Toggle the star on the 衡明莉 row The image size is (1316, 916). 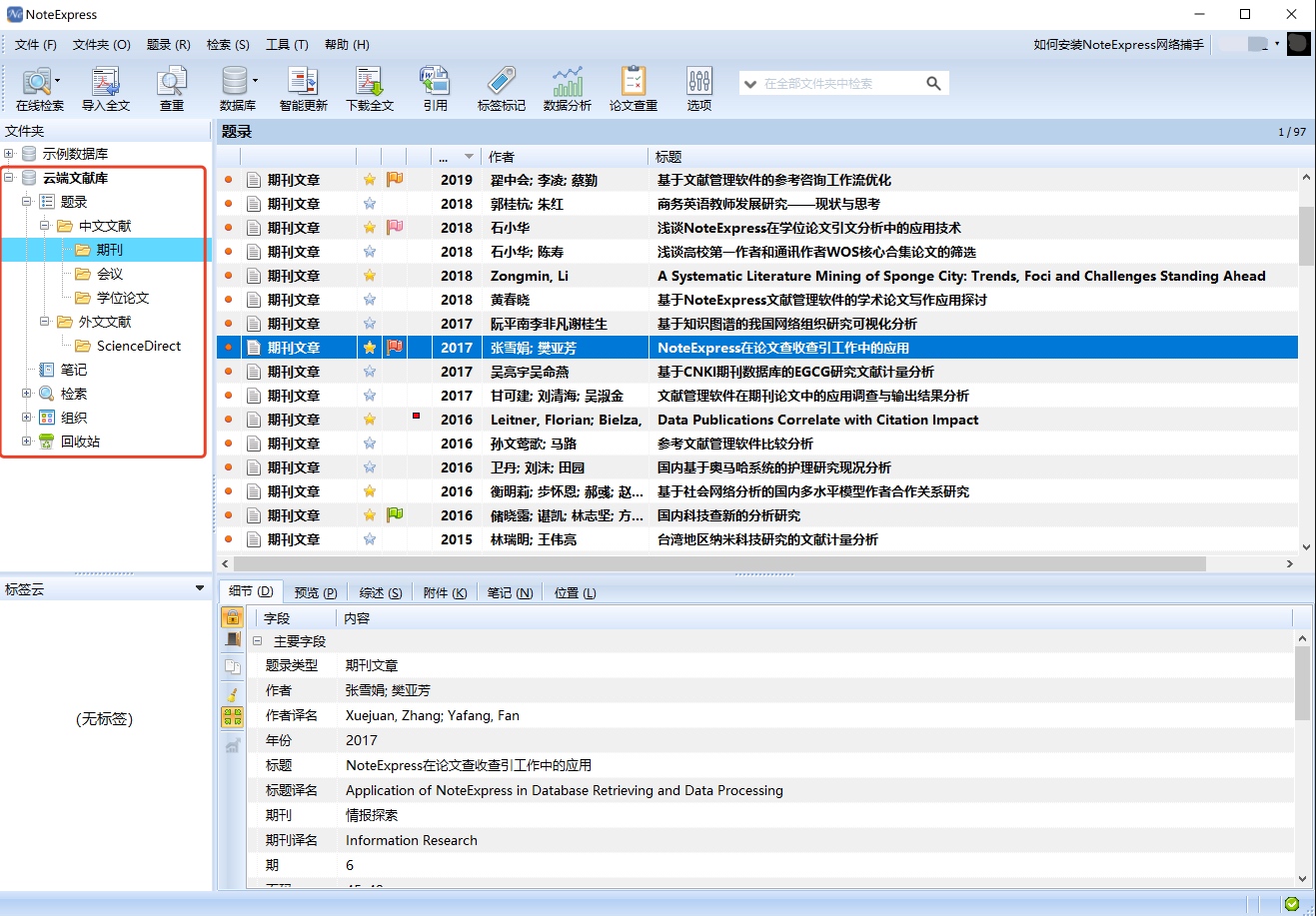point(370,491)
